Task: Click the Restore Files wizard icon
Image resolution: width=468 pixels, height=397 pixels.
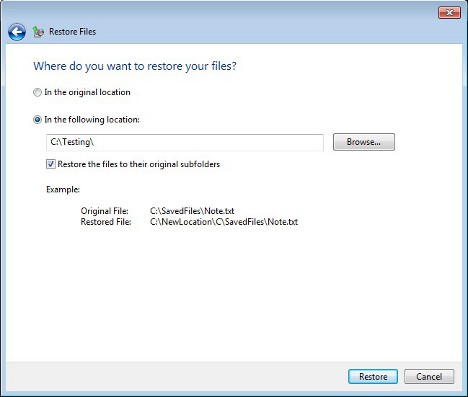Action: tap(38, 32)
